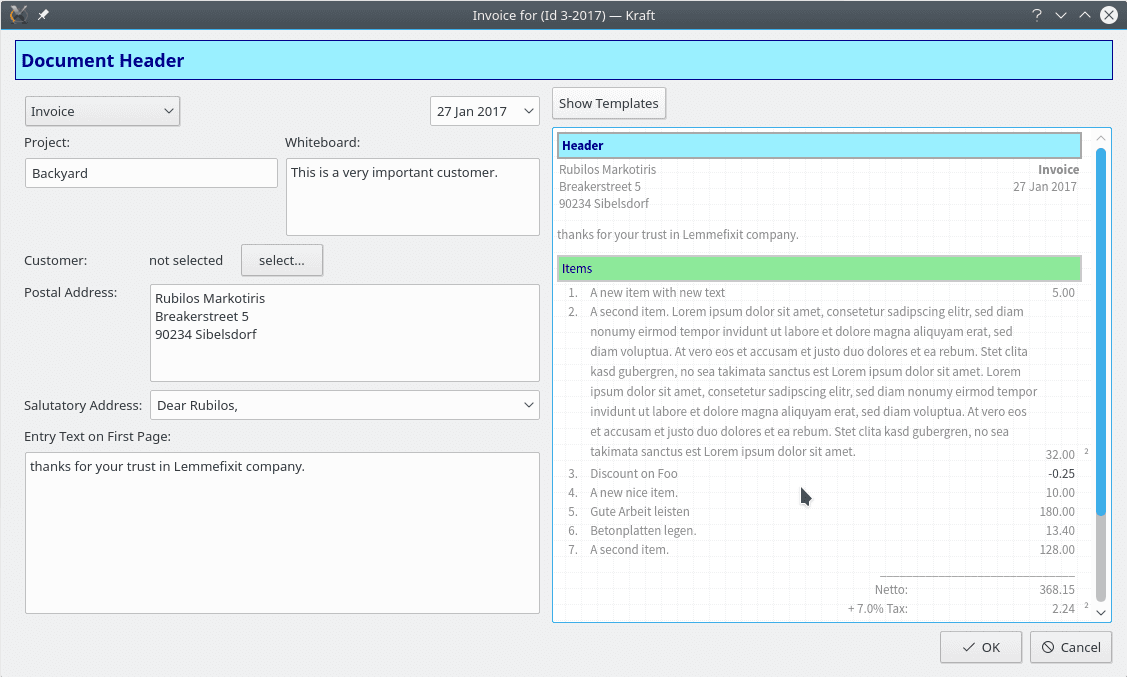Close the invoice window
1127x677 pixels.
point(1108,15)
